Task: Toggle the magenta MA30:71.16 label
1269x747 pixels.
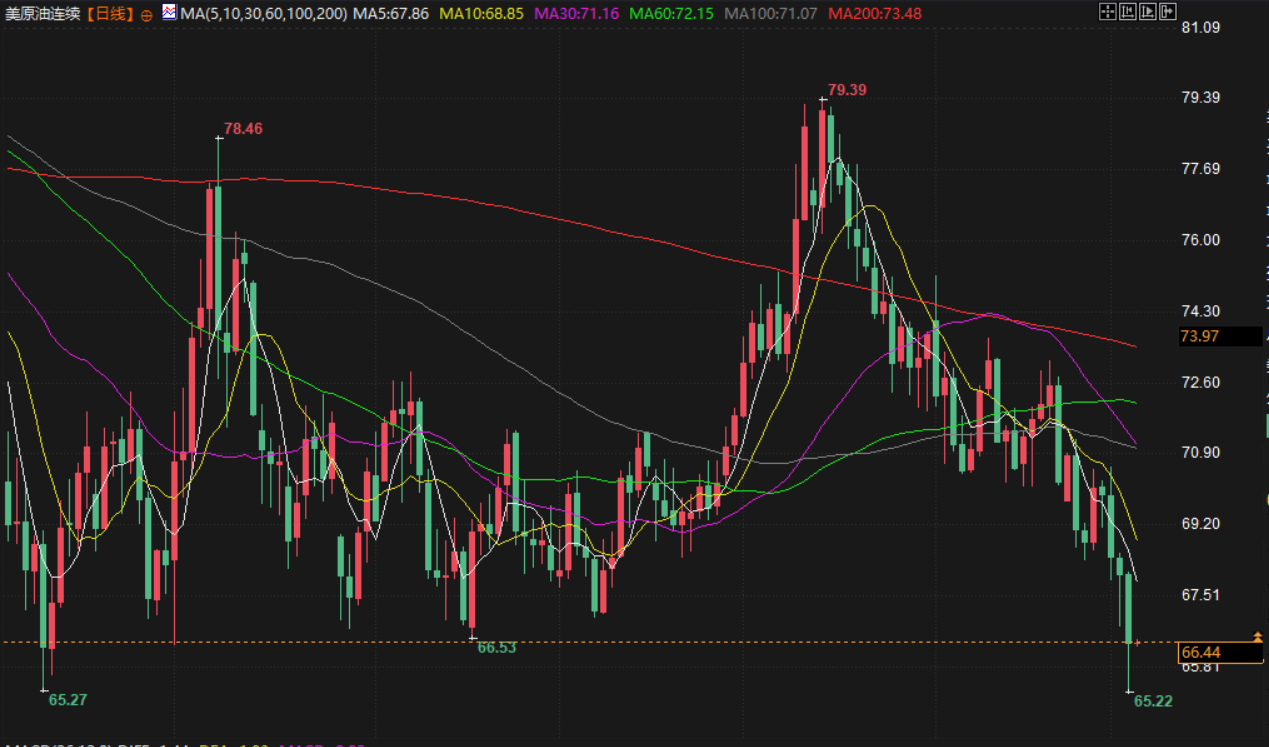Action: tap(577, 14)
